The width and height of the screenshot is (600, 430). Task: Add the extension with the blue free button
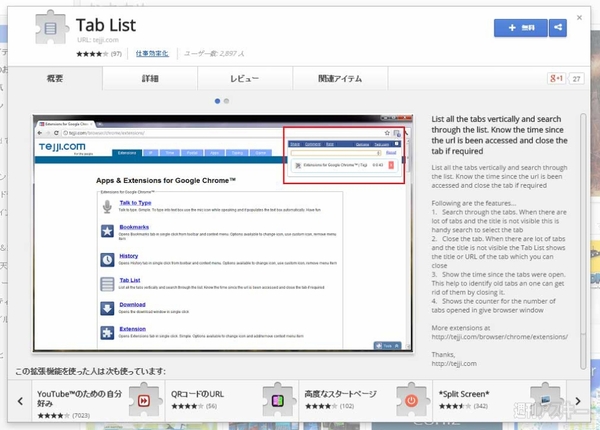coord(520,28)
